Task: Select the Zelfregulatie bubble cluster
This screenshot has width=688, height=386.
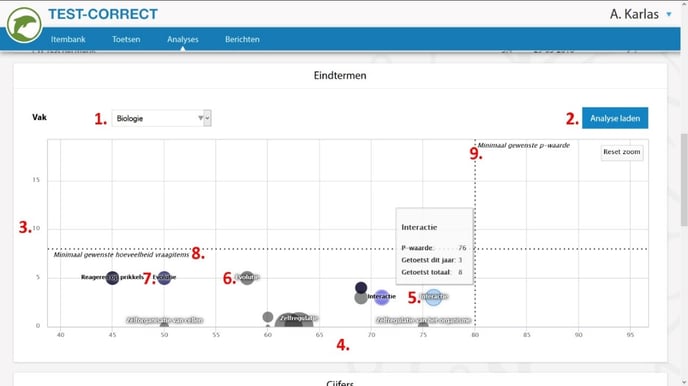Action: [x=294, y=320]
